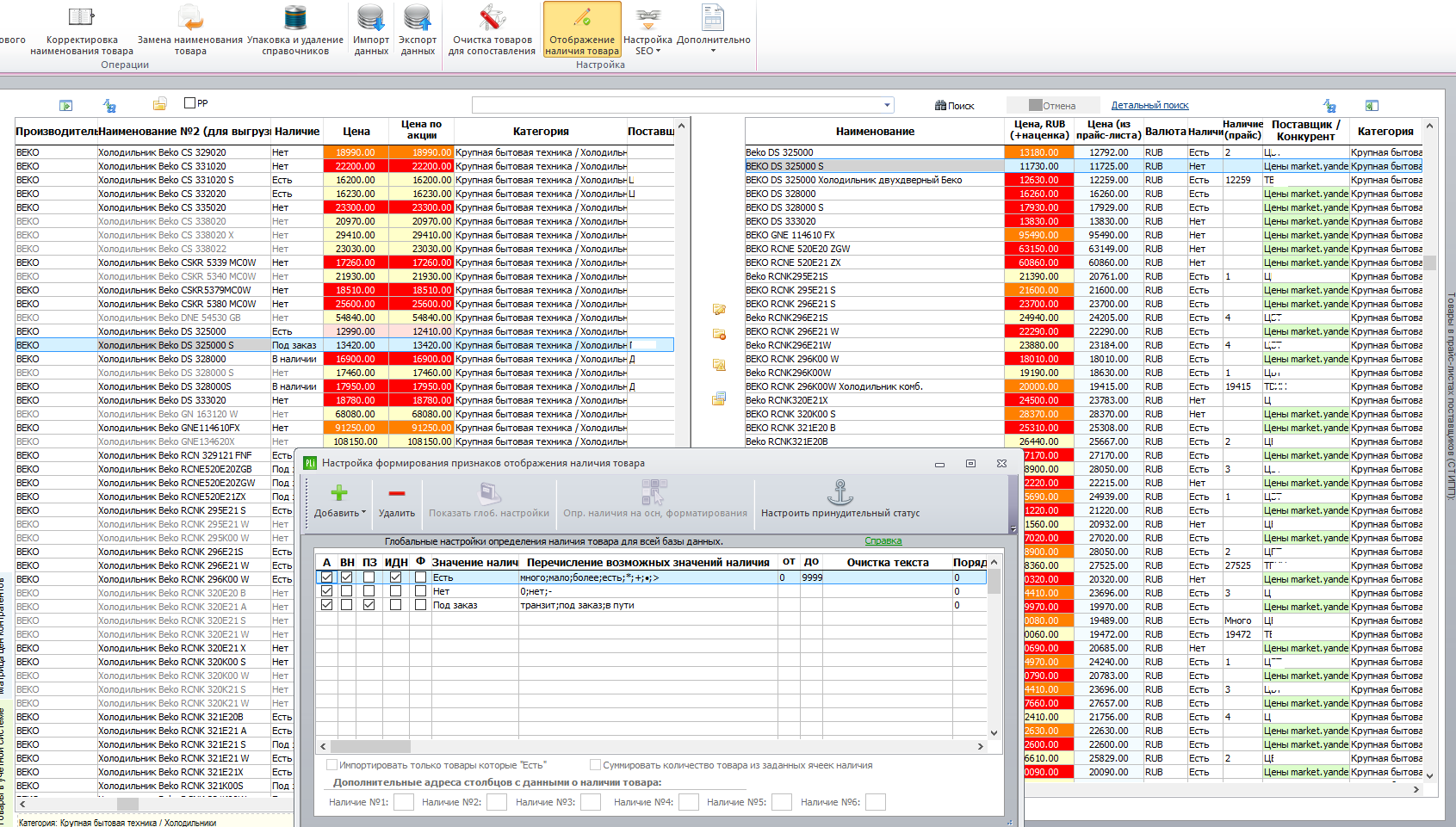Toggle the PP checkbox
The height and width of the screenshot is (827, 1456).
190,103
